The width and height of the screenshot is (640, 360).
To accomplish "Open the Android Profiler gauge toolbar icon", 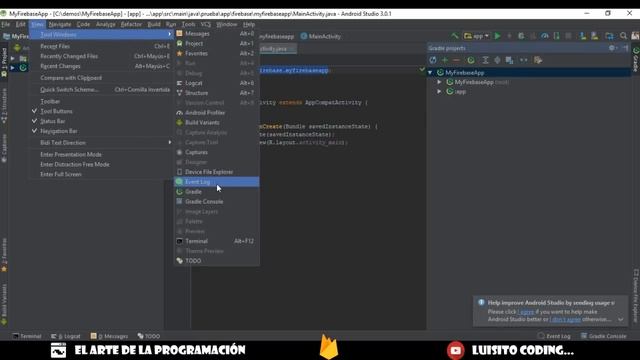I will pos(544,36).
